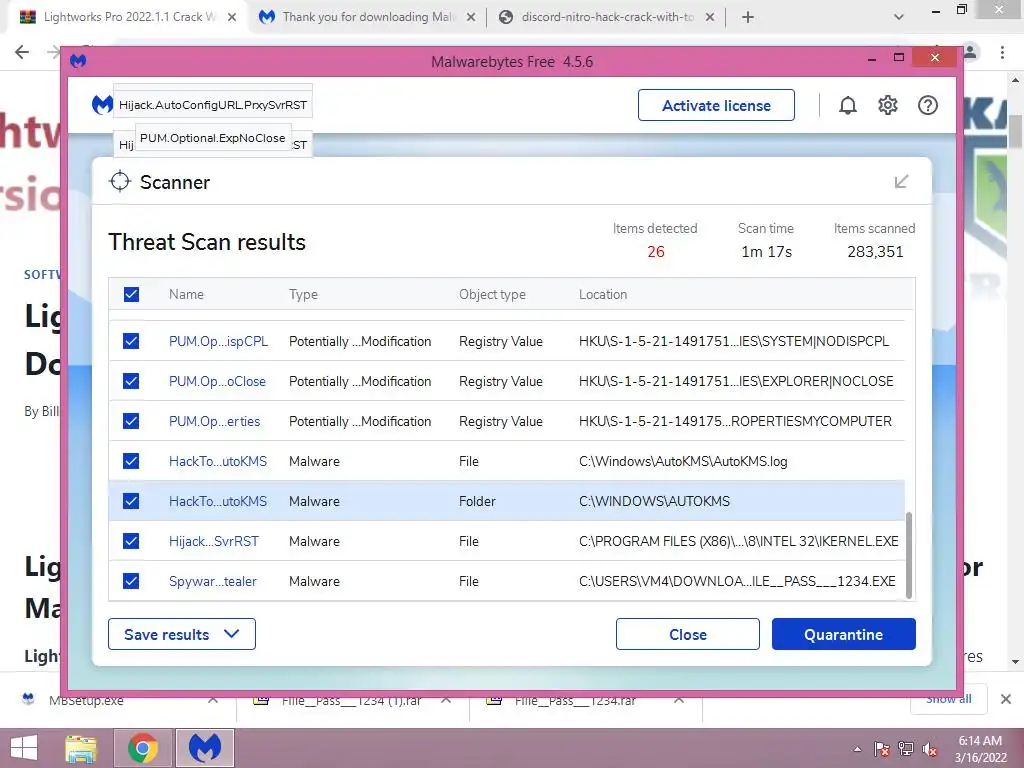Click the Malwarebytes logo beside Hijack tooltip

(x=102, y=104)
